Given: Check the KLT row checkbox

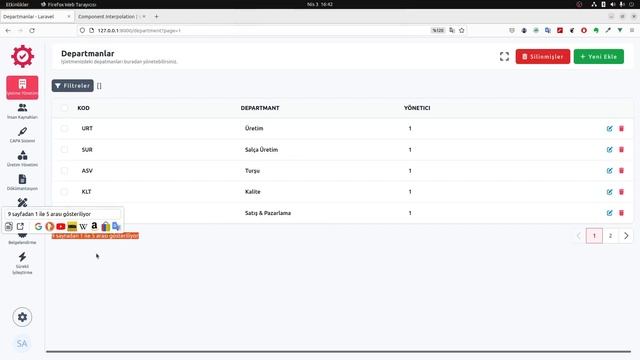Looking at the screenshot, I should pyautogui.click(x=64, y=192).
